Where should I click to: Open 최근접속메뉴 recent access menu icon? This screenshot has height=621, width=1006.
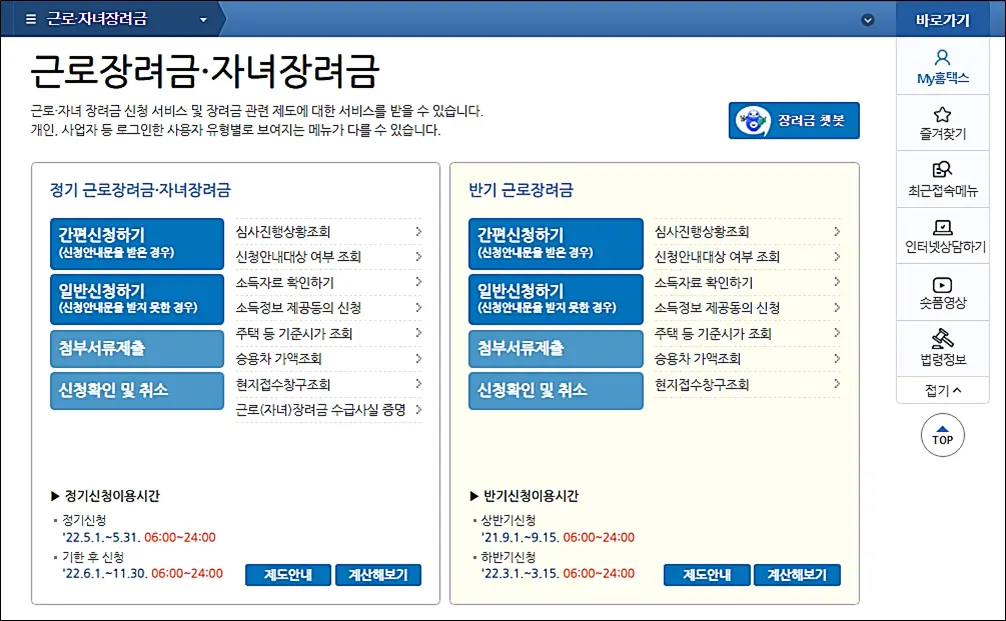(942, 178)
